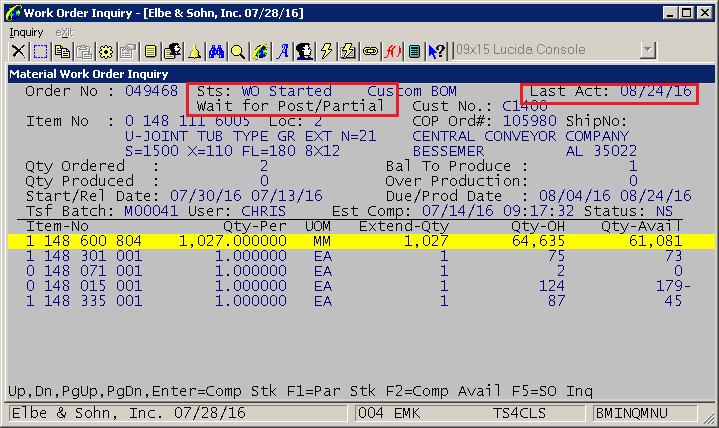The image size is (719, 428).
Task: Click the lightning bolt with page icon
Action: (348, 51)
